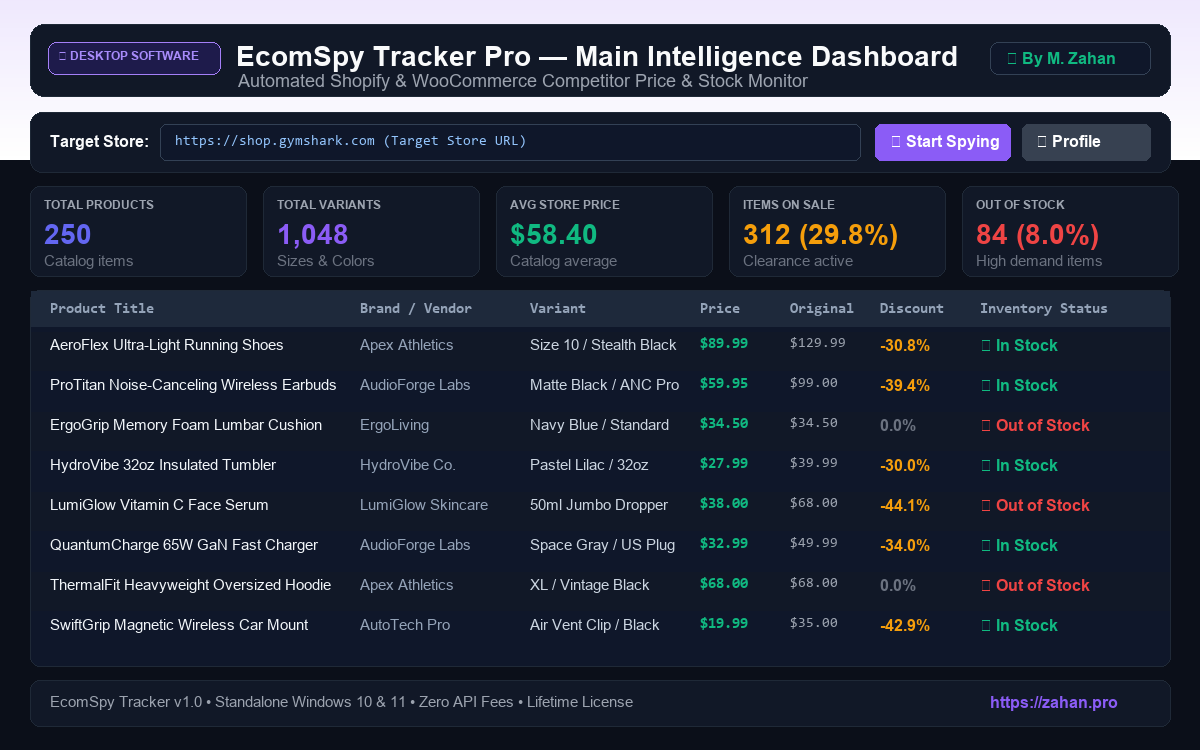Screen dimensions: 1200x750
Task: Click Apex Athletics vendor in AeroFlex row
Action: pyautogui.click(x=407, y=345)
